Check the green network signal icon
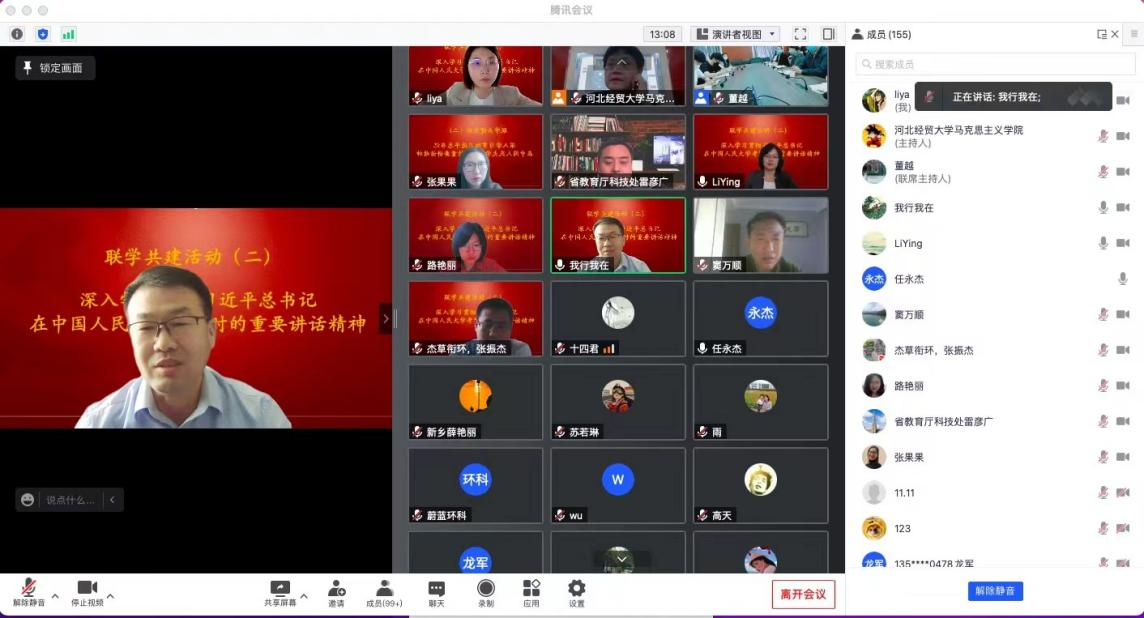The width and height of the screenshot is (1144, 618). tap(68, 34)
